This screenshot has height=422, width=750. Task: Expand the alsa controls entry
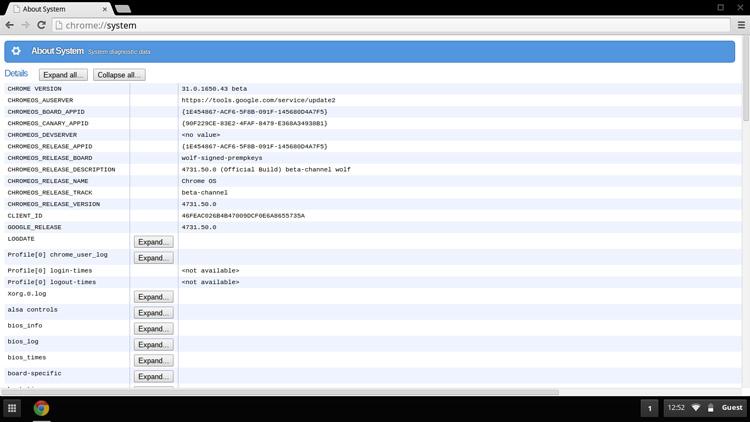[154, 313]
